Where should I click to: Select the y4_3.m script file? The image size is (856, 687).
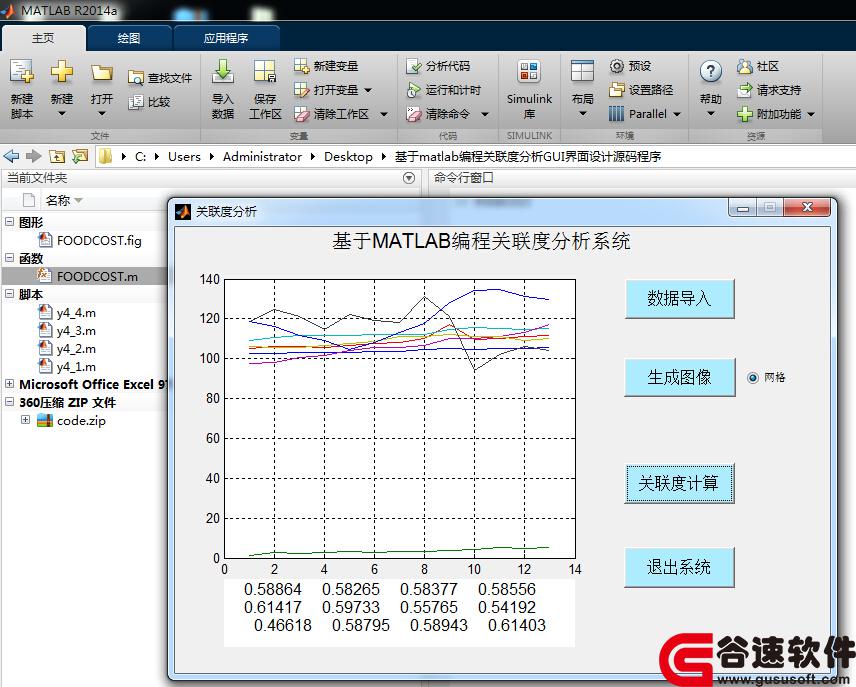tap(76, 331)
